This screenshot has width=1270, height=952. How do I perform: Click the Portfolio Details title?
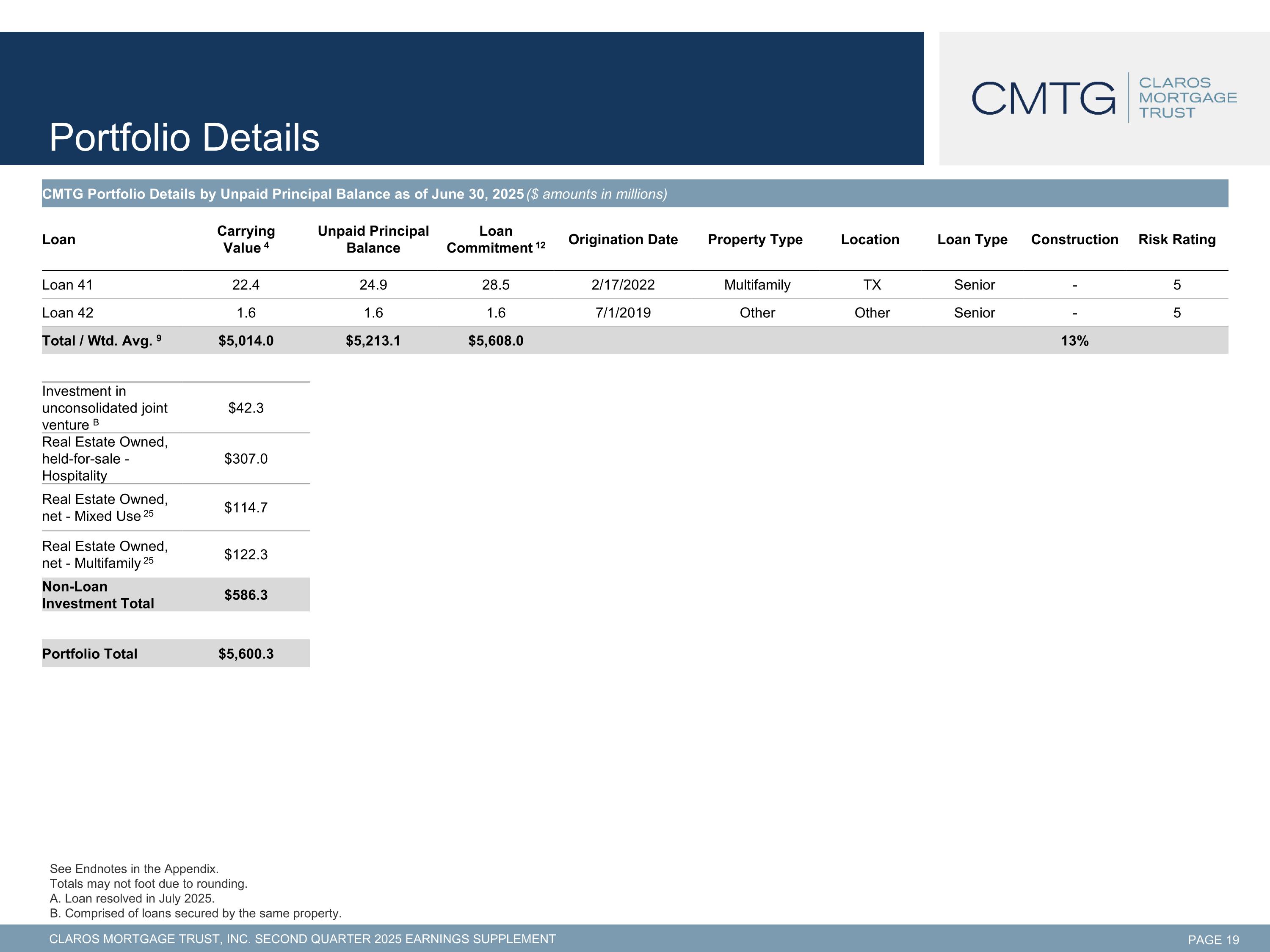tap(184, 137)
